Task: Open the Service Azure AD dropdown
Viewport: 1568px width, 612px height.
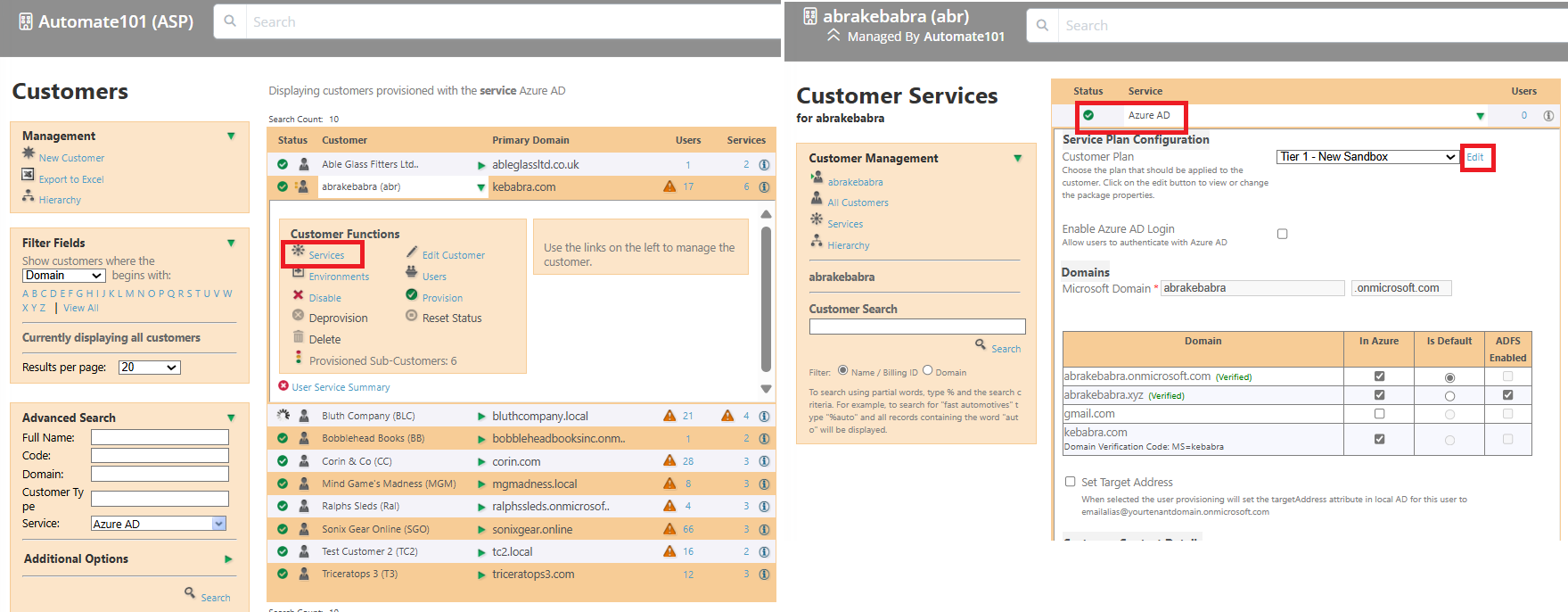Action: click(x=159, y=524)
